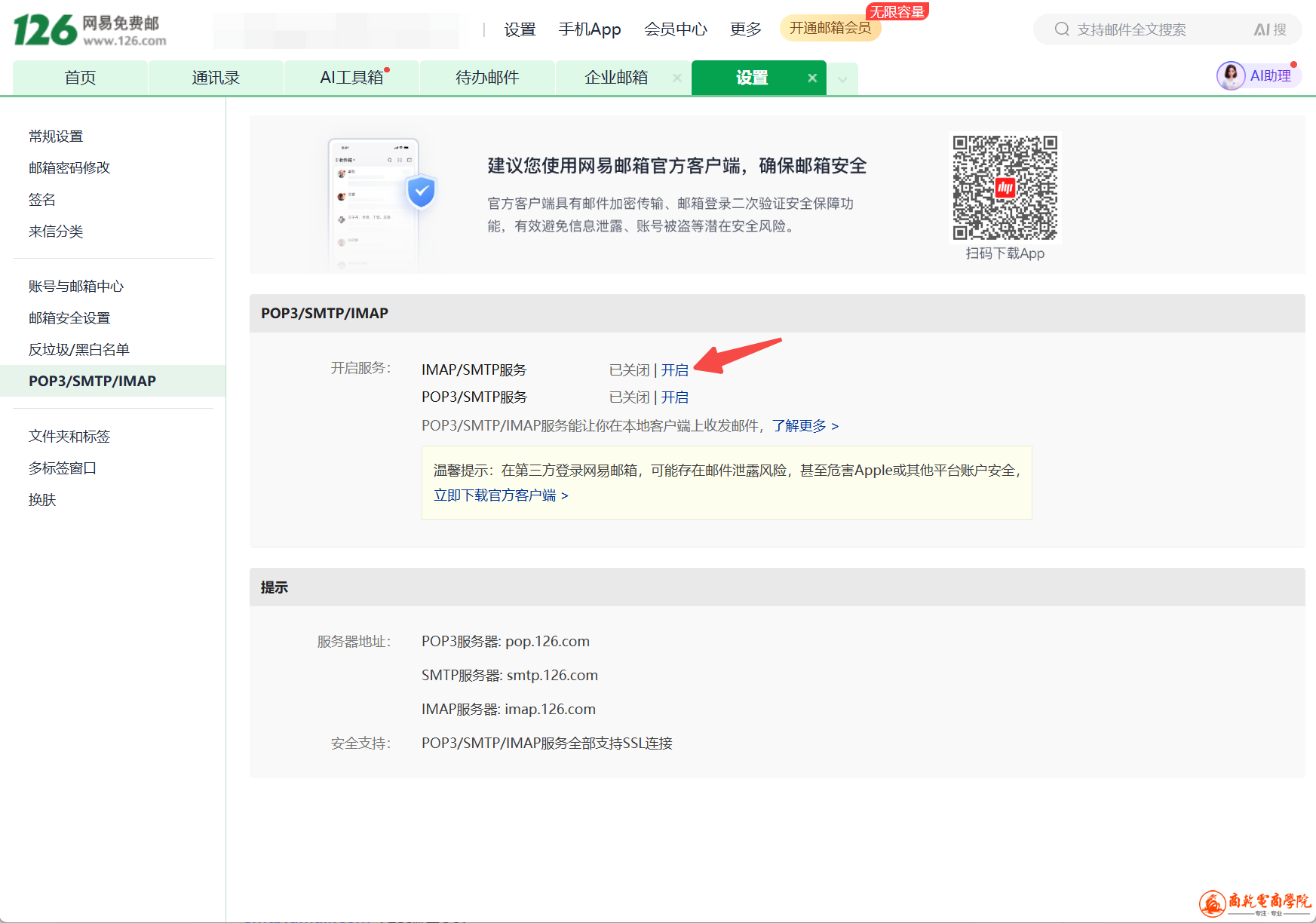Open 反垃圾/黑白名单 in the sidebar

pyautogui.click(x=79, y=350)
